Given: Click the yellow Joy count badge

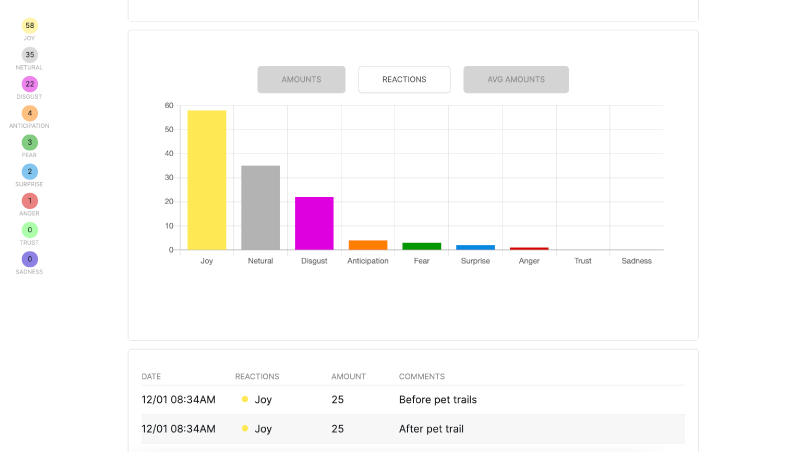Looking at the screenshot, I should (x=30, y=25).
